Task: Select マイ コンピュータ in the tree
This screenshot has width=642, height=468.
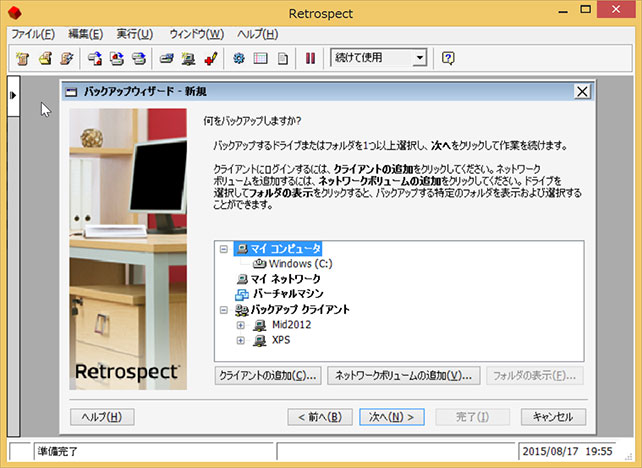Action: (x=285, y=249)
